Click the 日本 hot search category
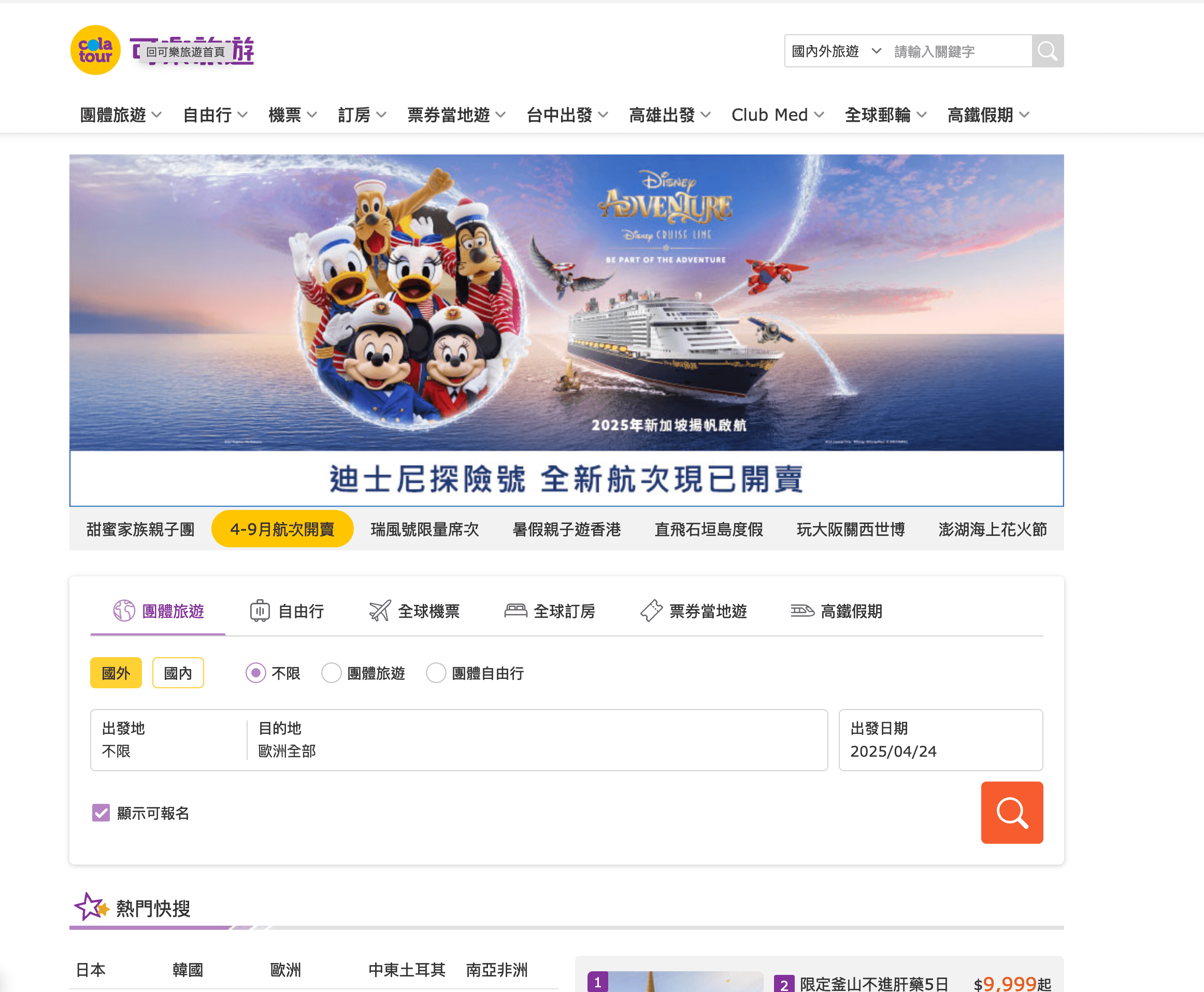 coord(91,969)
